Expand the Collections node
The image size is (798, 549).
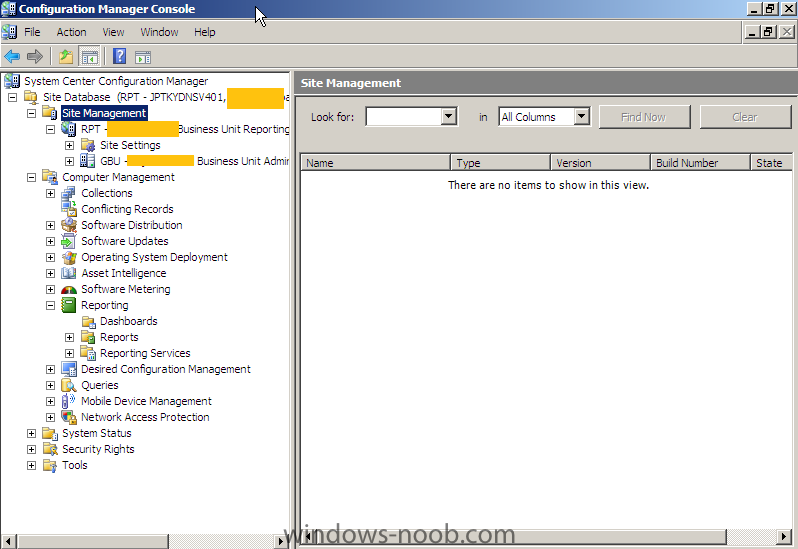coord(50,193)
